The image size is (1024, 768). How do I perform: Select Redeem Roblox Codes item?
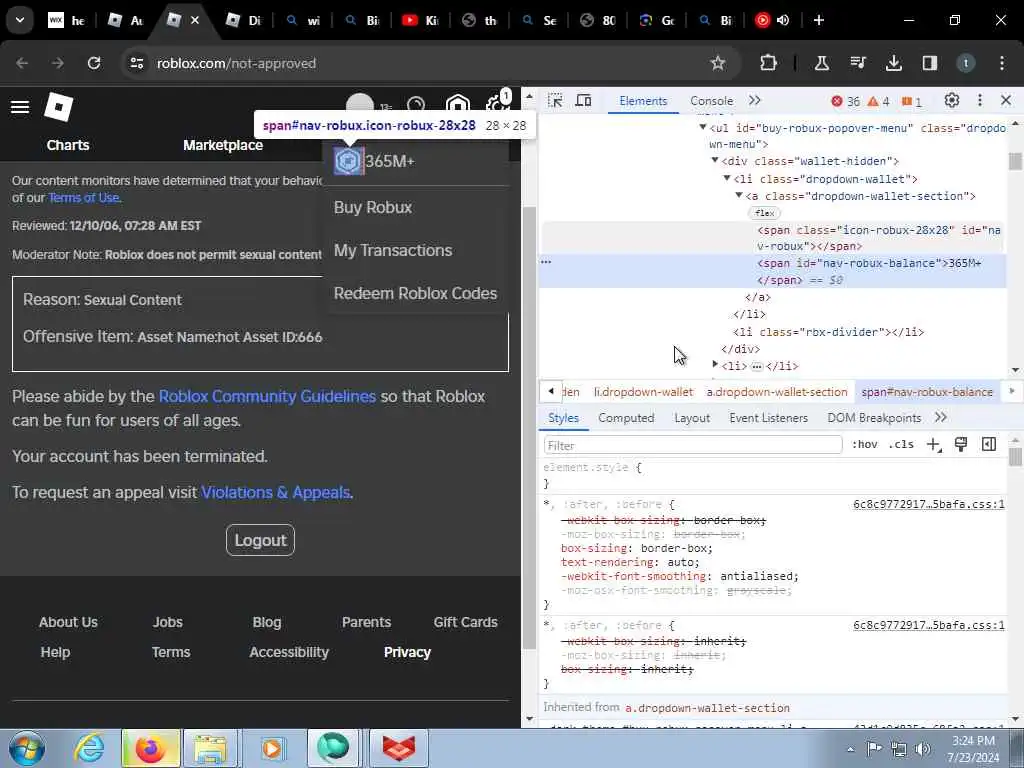coord(415,293)
